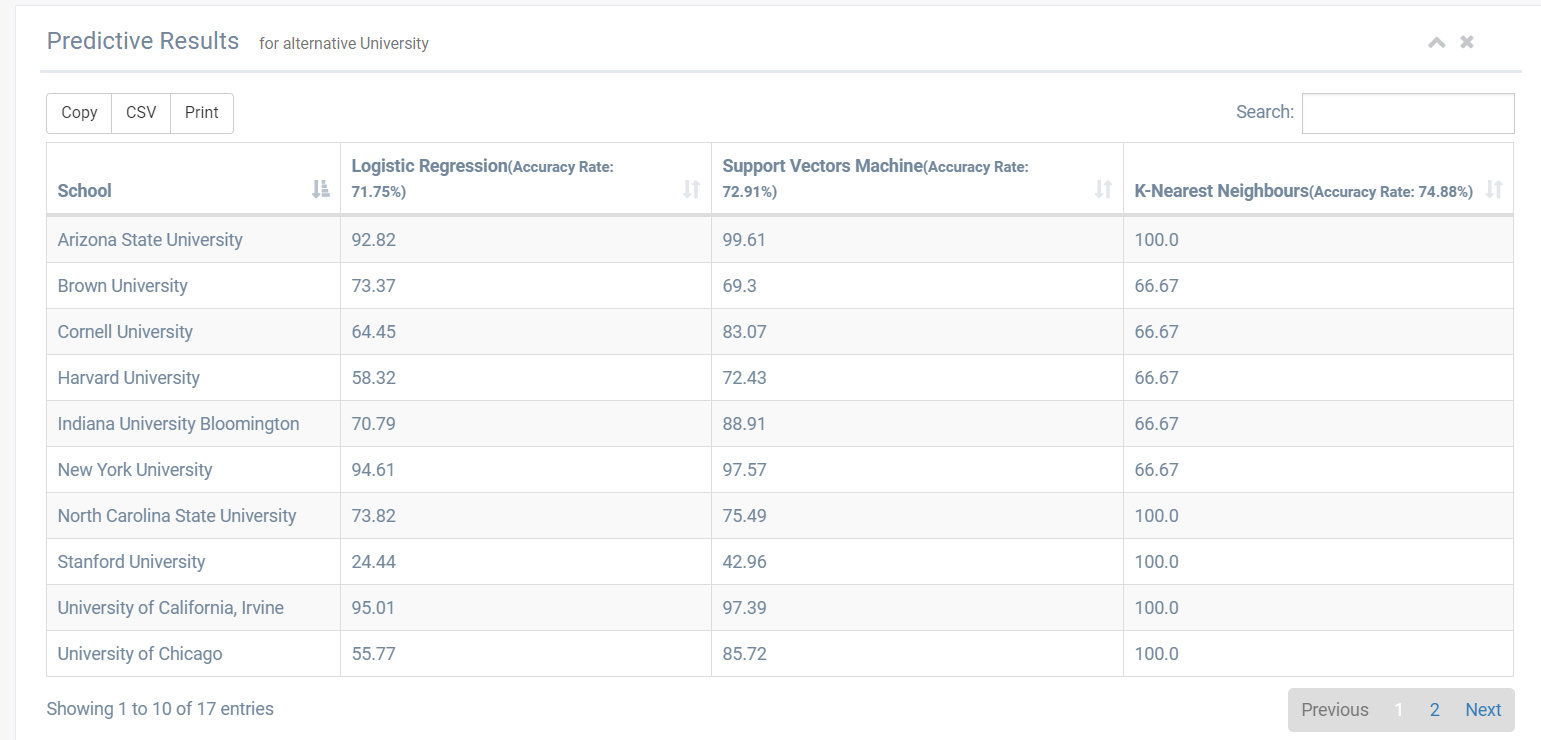This screenshot has width=1541, height=740.
Task: Click Indiana University Bloomington cell
Action: coord(193,424)
